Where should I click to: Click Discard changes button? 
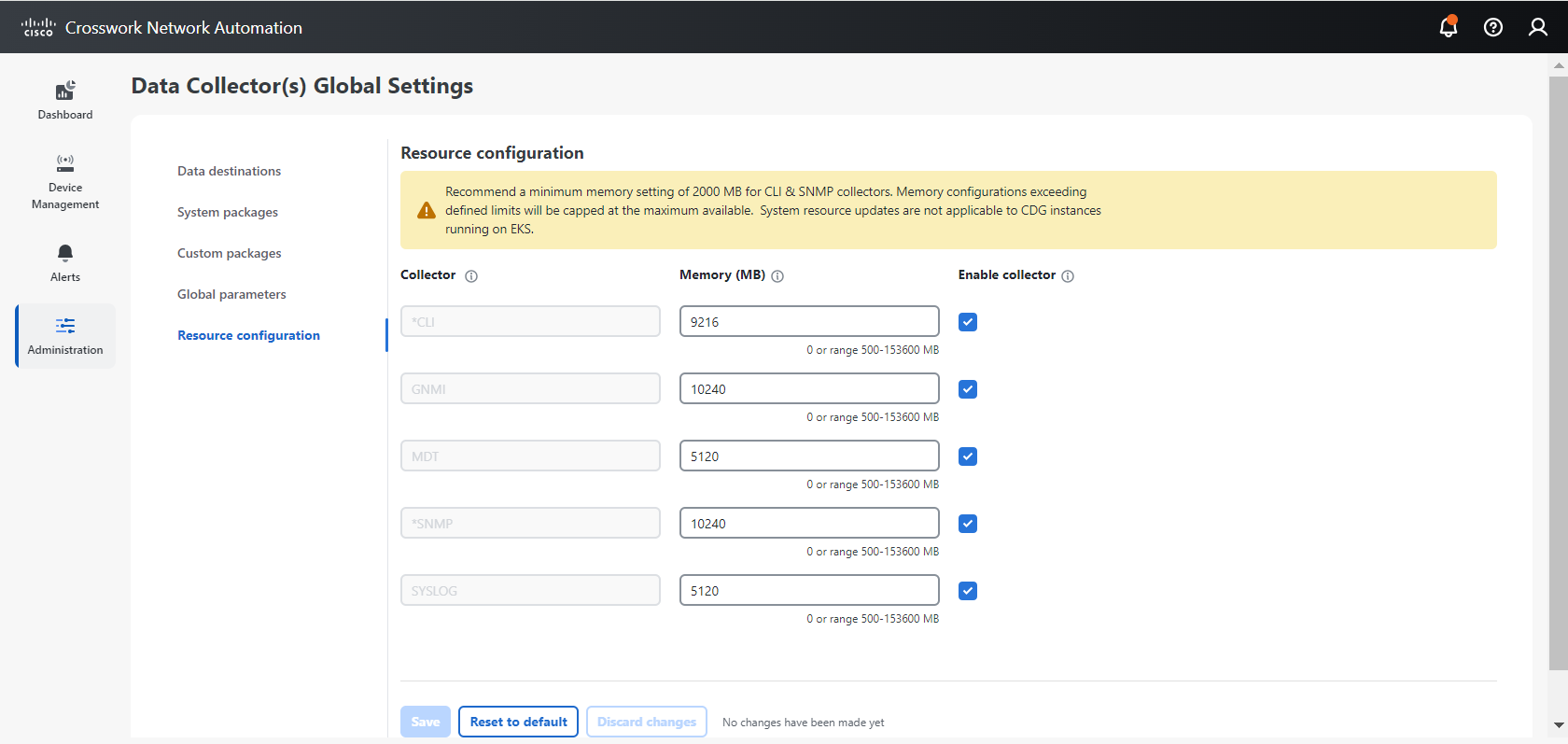point(646,722)
